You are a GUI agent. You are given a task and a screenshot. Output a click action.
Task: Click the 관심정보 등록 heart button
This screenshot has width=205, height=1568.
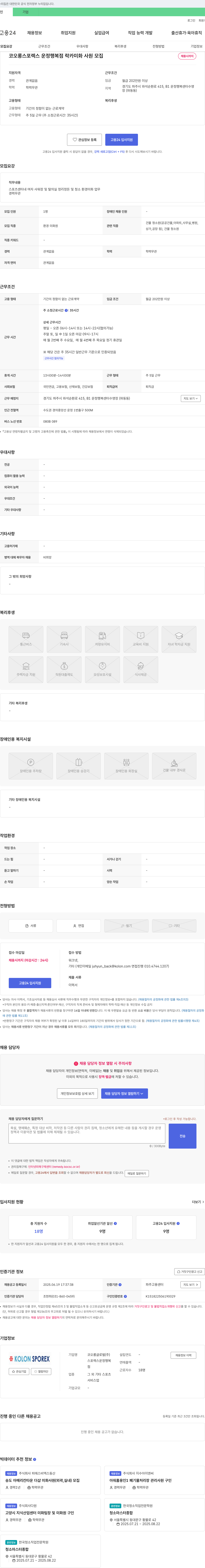[x=84, y=139]
